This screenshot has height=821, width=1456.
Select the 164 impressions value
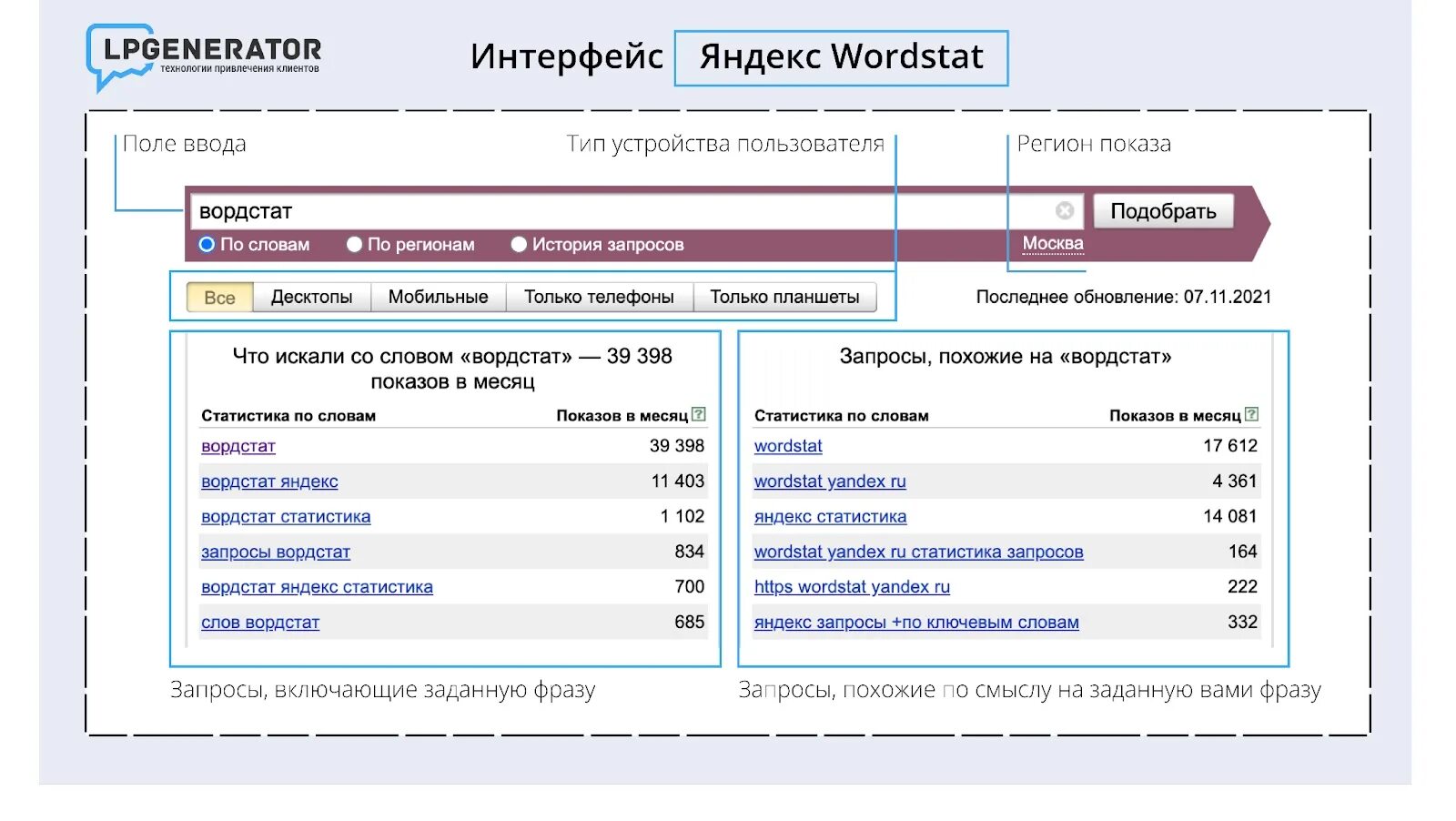click(1243, 552)
